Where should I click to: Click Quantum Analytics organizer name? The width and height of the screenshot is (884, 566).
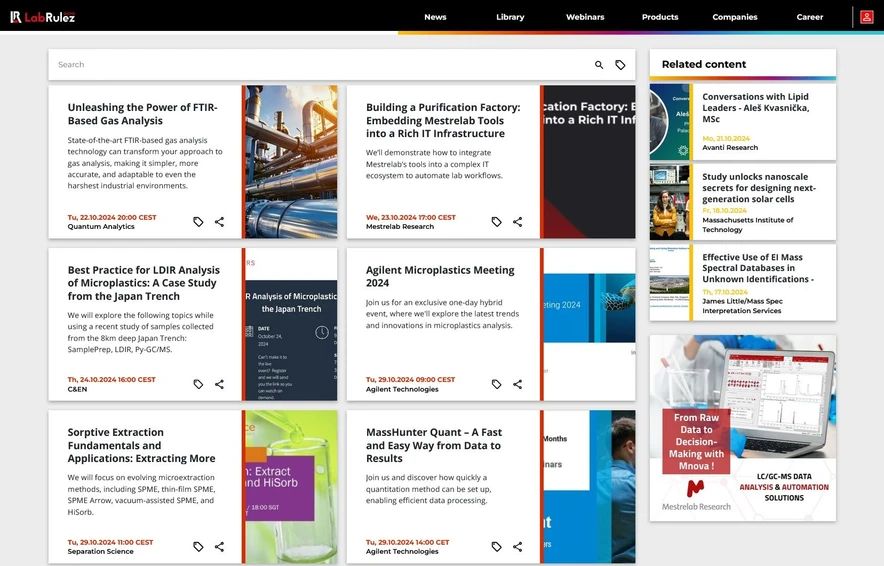[101, 227]
